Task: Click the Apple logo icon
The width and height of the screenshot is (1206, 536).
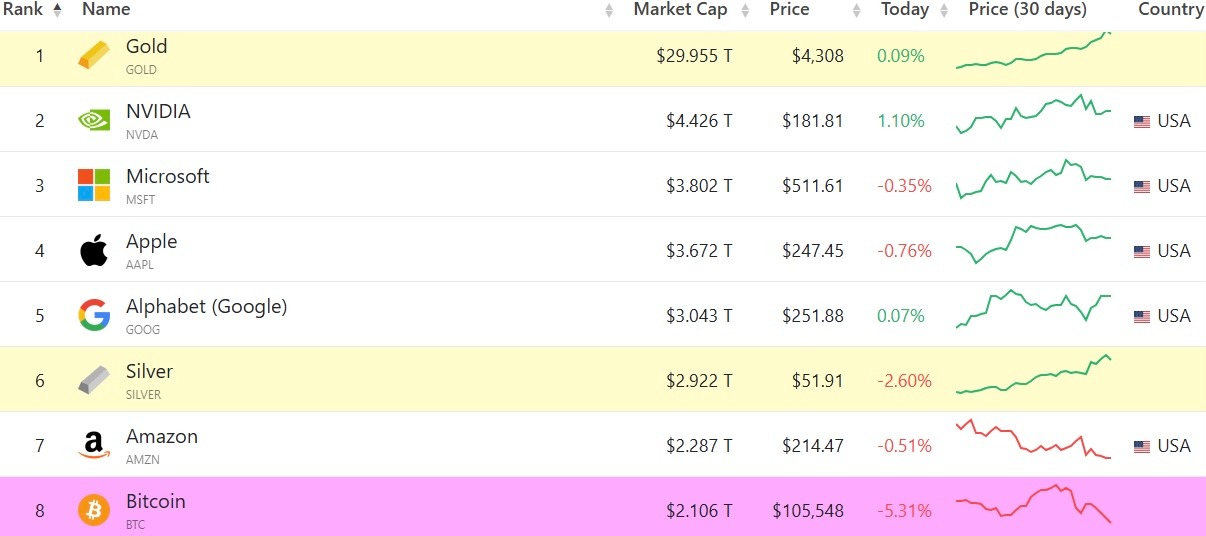Action: coord(94,251)
